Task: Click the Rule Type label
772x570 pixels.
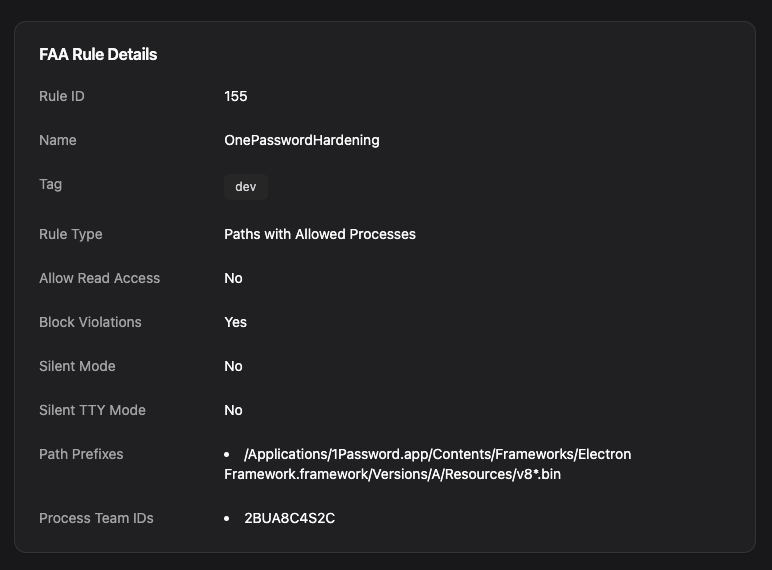Action: 71,234
